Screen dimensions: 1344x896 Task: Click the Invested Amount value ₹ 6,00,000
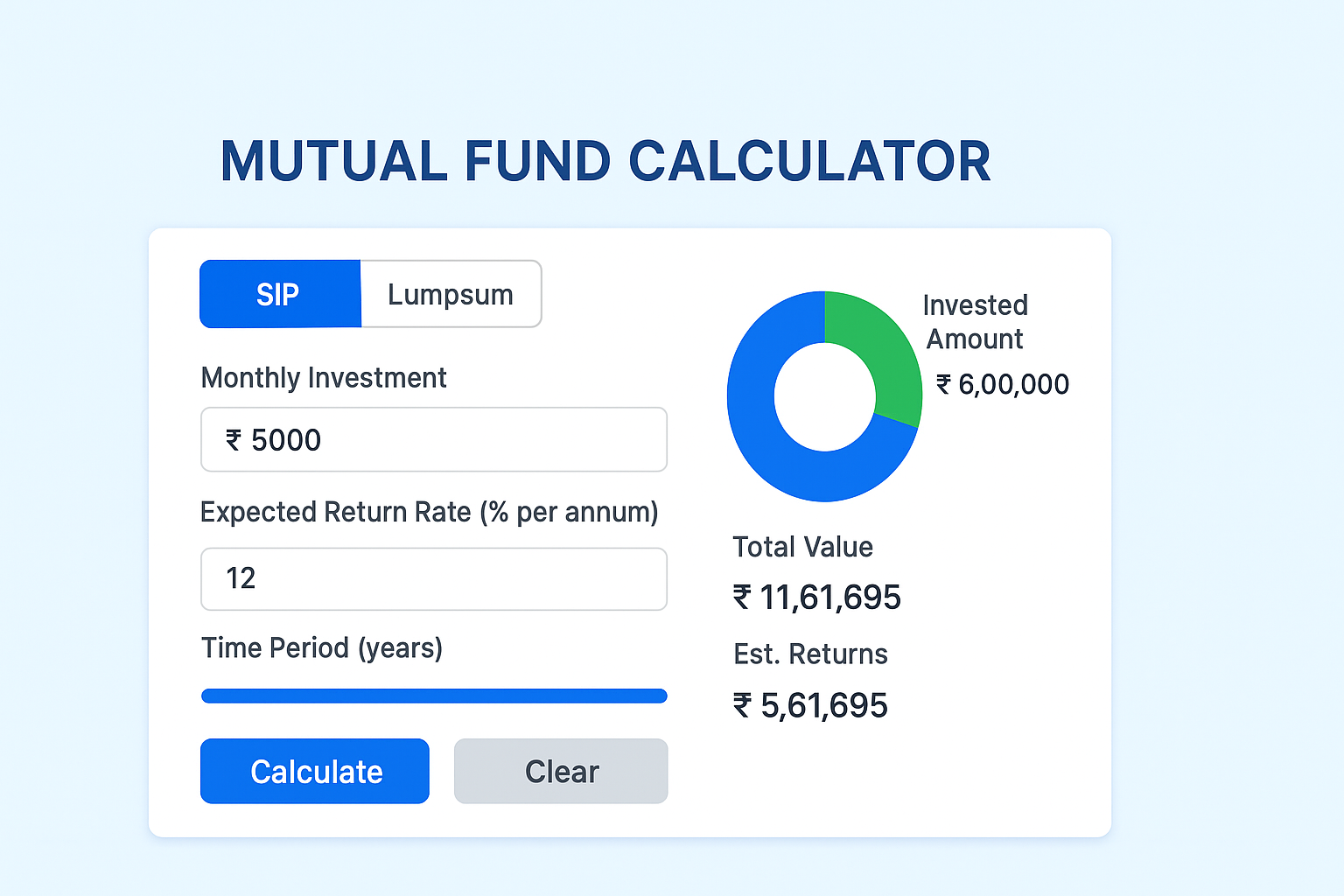pyautogui.click(x=1002, y=383)
